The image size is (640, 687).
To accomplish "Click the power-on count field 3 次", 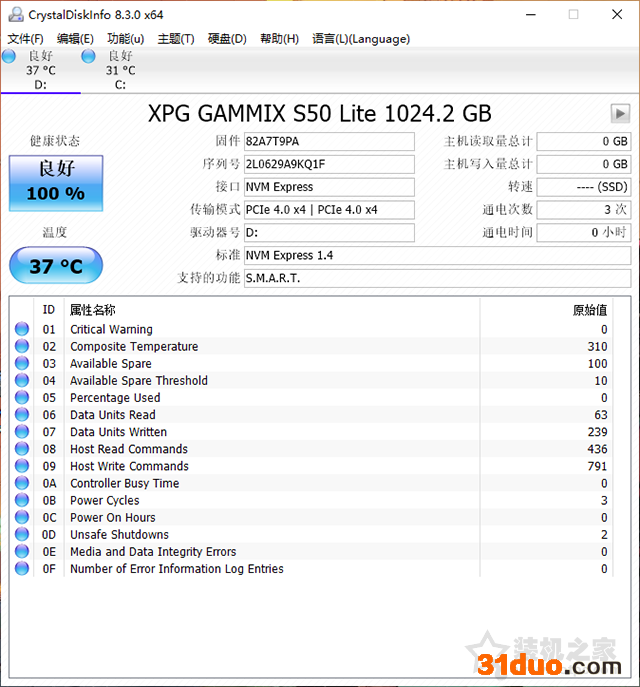I will [x=583, y=210].
